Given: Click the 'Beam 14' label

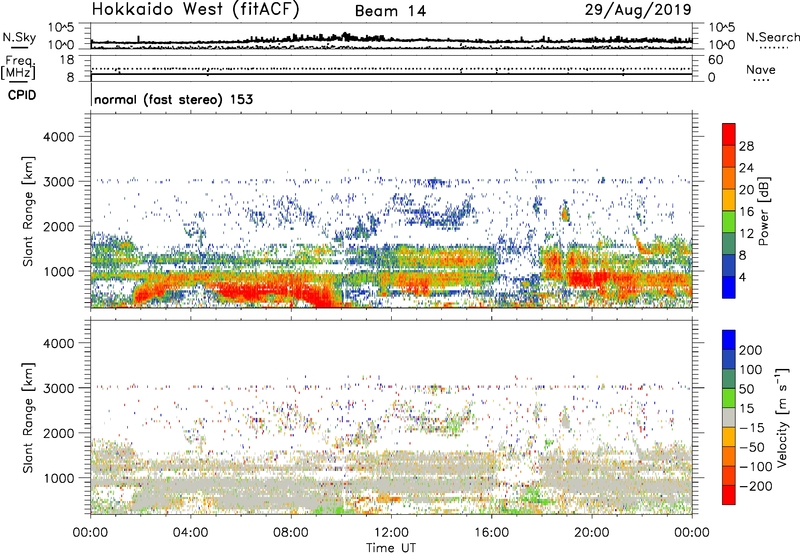Looking at the screenshot, I should (390, 11).
